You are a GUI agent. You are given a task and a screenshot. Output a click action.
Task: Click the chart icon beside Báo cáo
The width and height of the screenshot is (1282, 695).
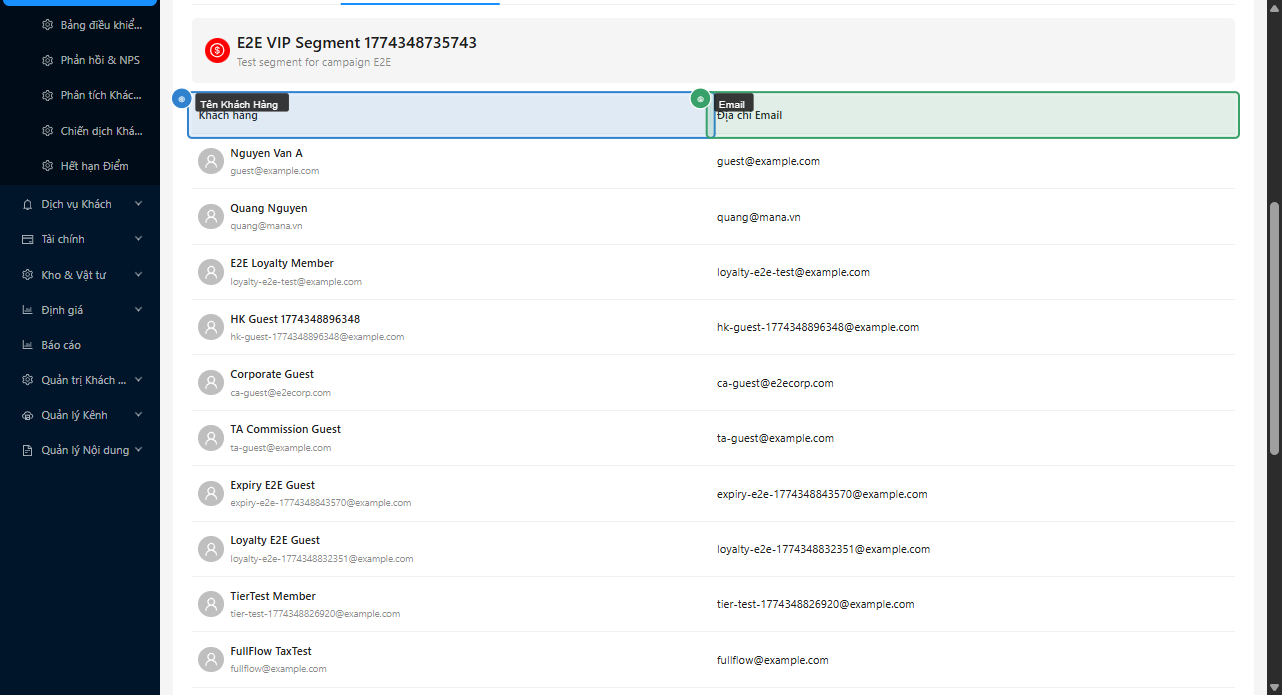click(27, 345)
